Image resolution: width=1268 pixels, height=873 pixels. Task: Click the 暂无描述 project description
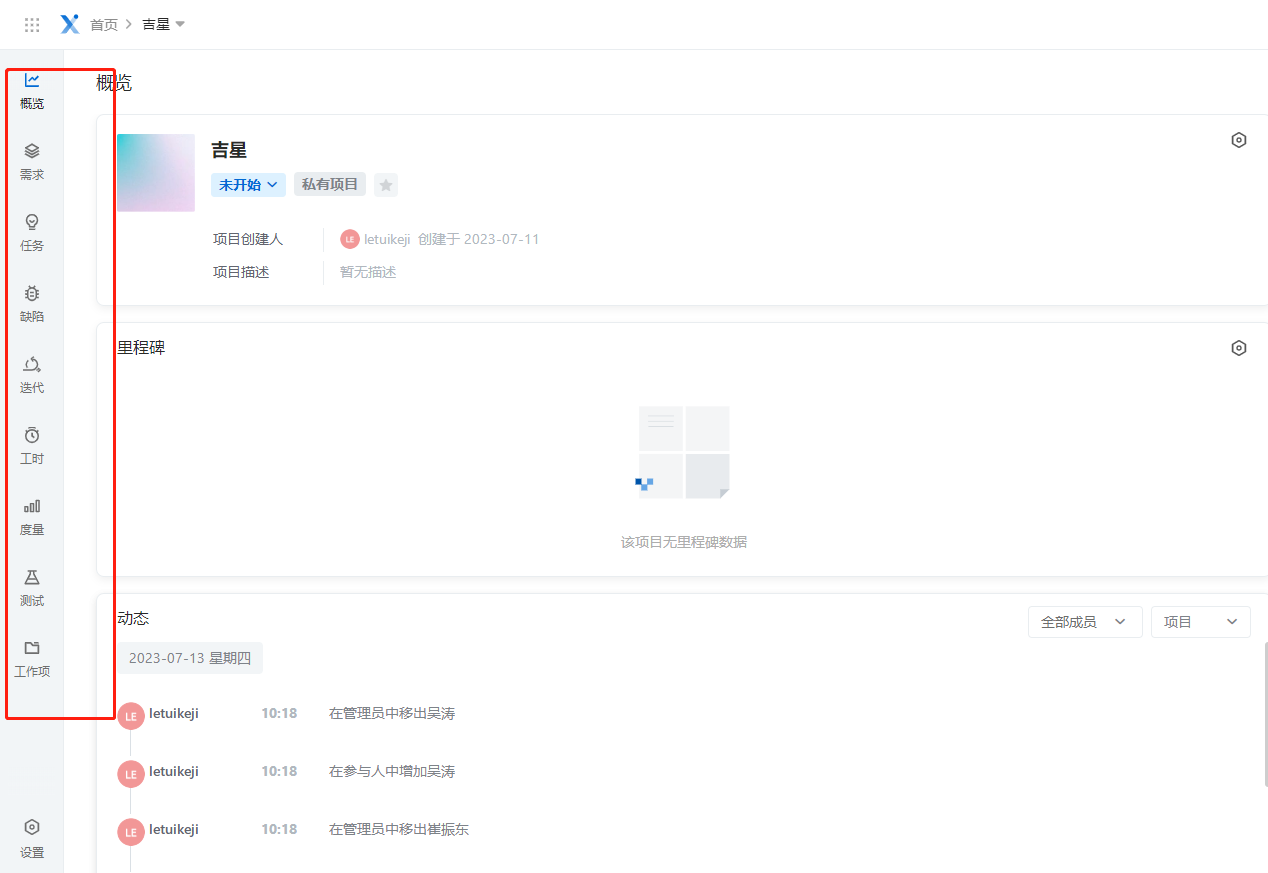[x=368, y=272]
